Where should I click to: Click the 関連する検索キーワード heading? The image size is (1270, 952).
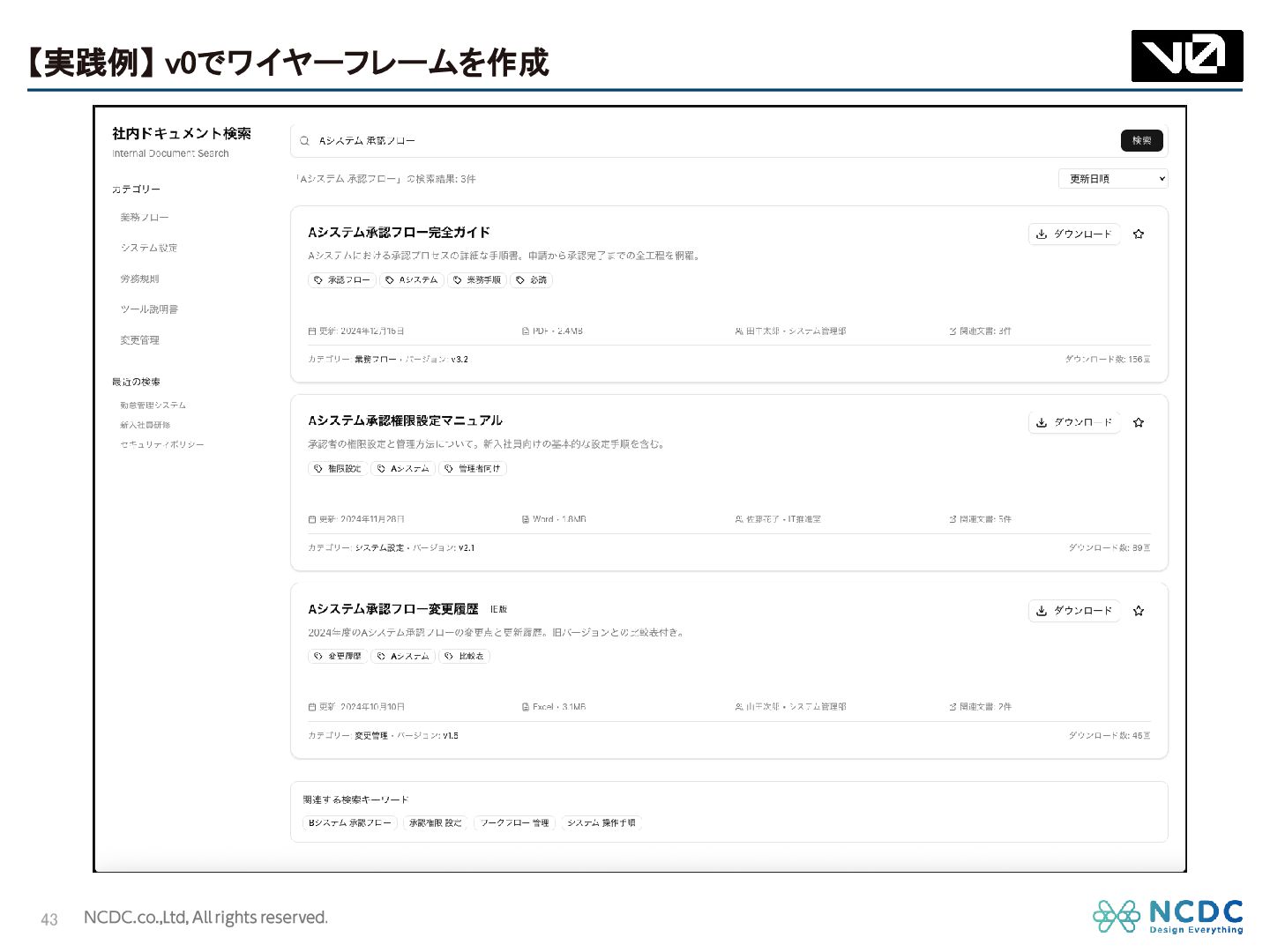pos(356,800)
